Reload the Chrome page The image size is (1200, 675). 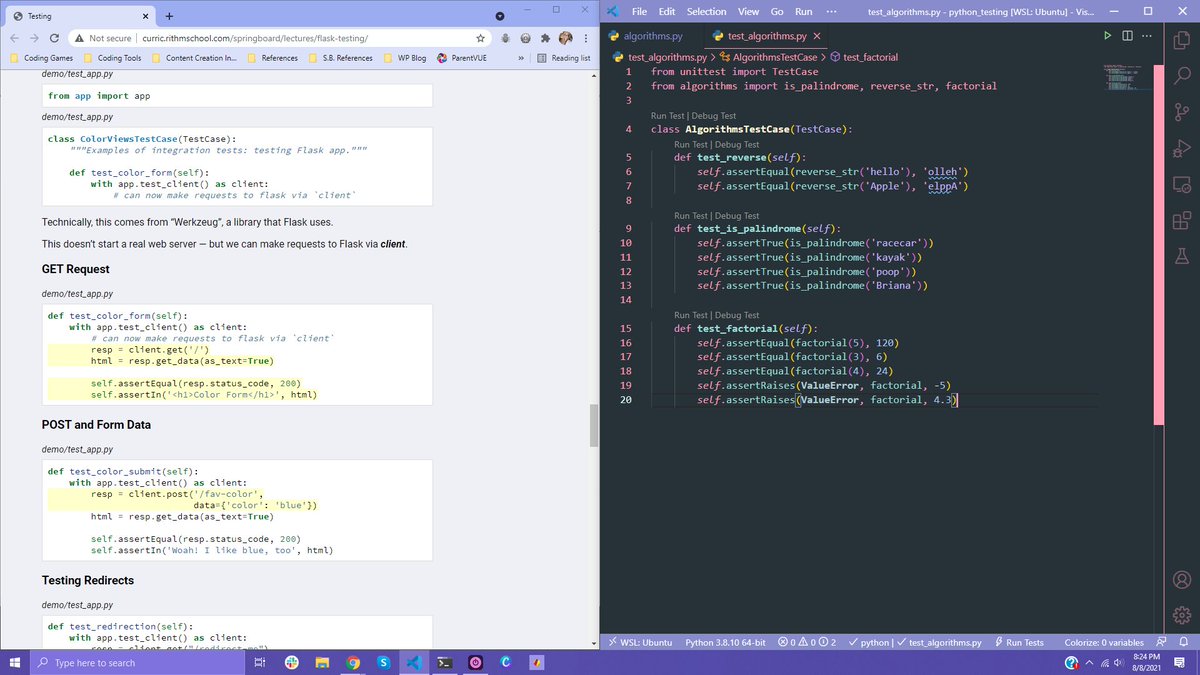click(x=54, y=38)
